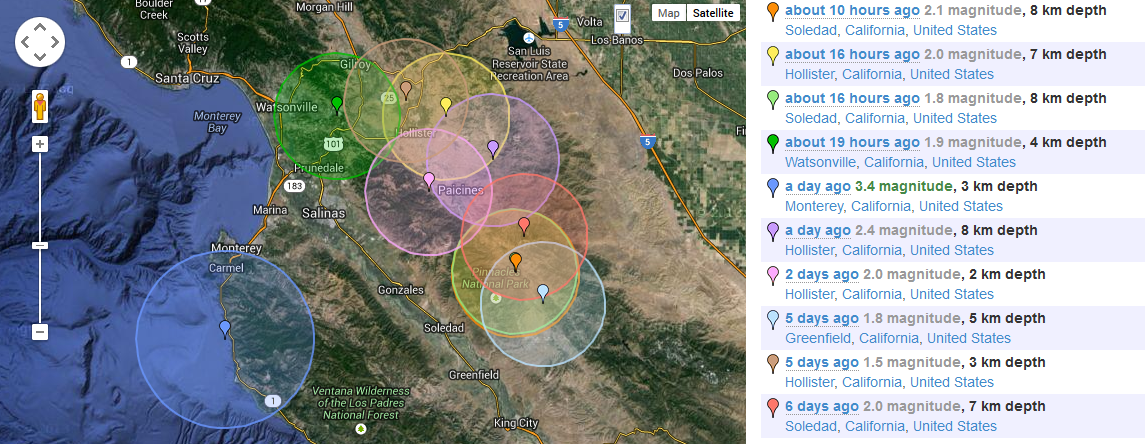The height and width of the screenshot is (444, 1145).
Task: Click the pink map marker above Paicines
Action: pos(429,180)
